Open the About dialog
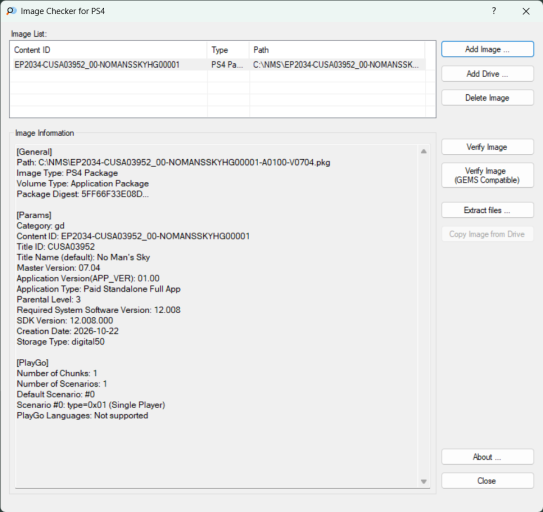The height and width of the screenshot is (512, 543). [487, 457]
